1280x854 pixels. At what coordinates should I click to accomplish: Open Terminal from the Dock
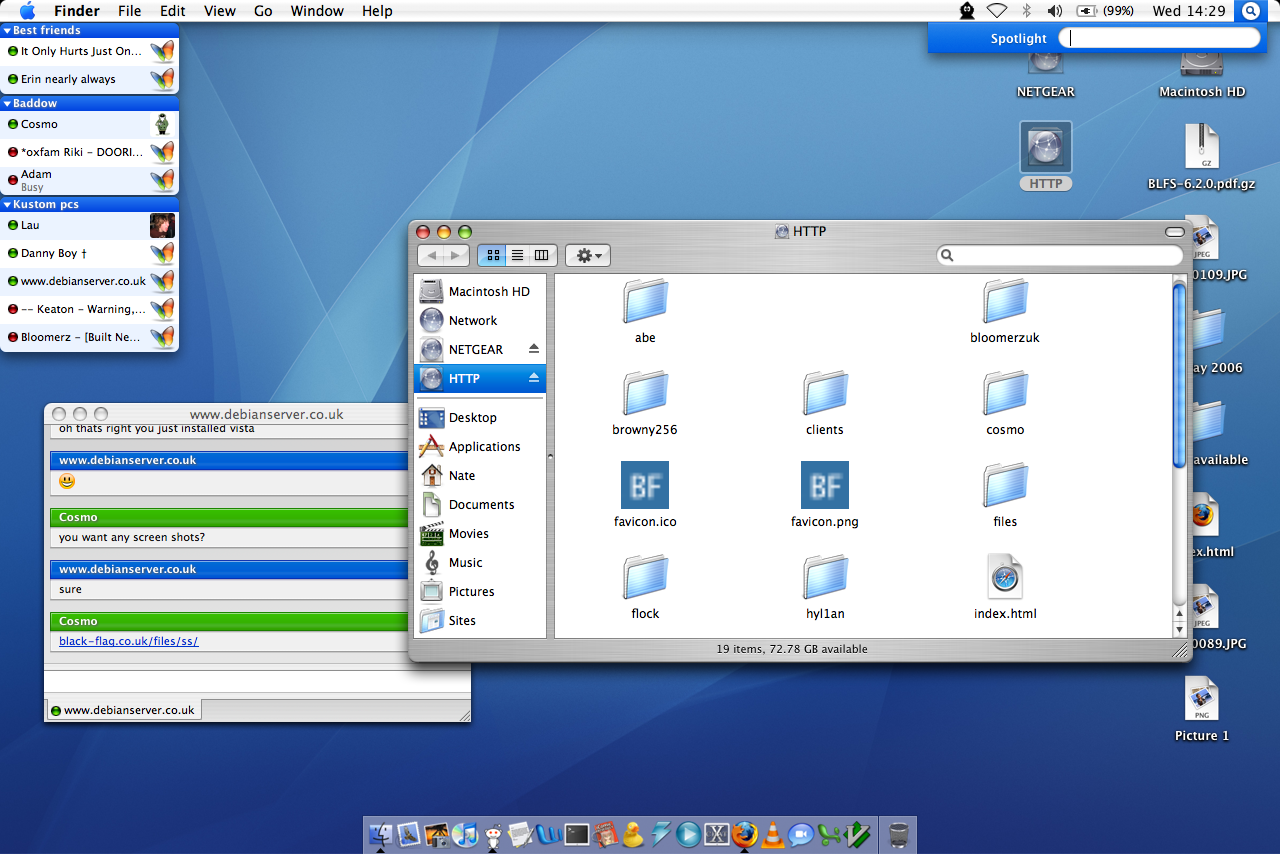577,833
